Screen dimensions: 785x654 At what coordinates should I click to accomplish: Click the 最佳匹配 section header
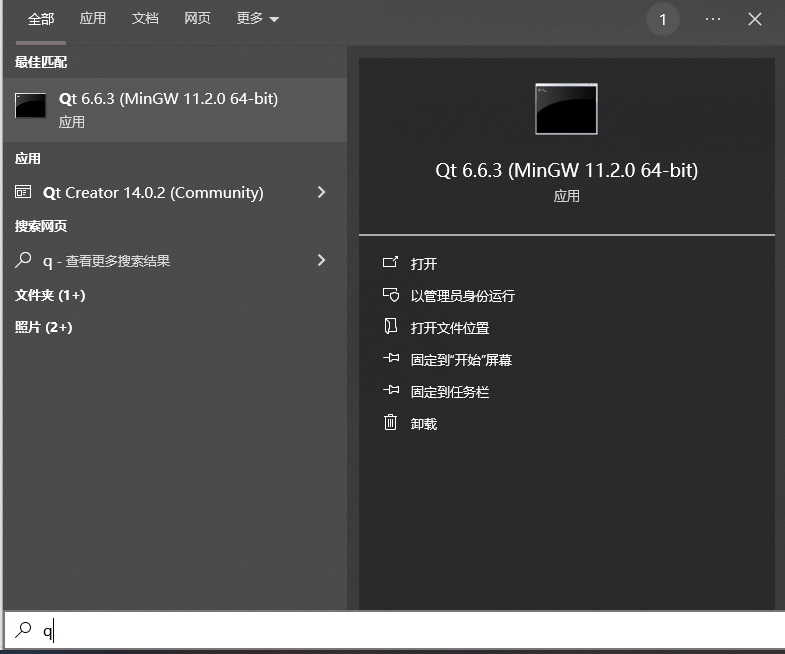point(41,62)
